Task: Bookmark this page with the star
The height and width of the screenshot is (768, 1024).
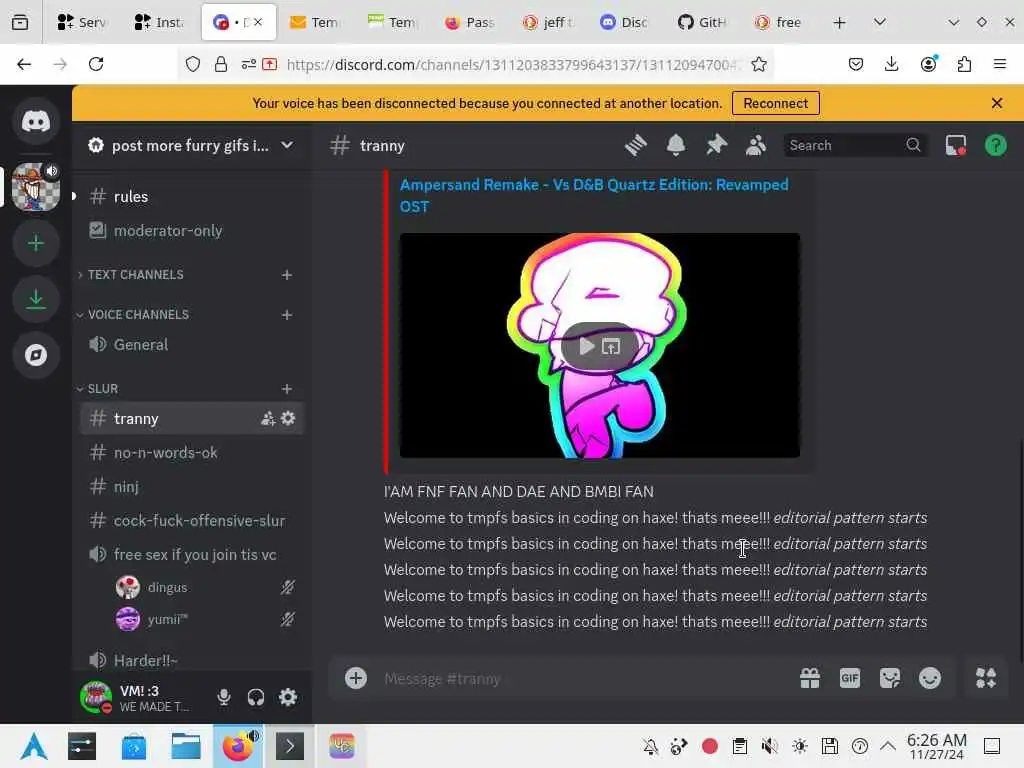Action: tap(758, 64)
